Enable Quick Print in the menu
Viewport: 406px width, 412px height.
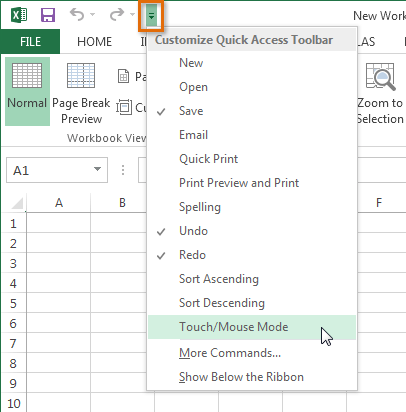pos(252,159)
